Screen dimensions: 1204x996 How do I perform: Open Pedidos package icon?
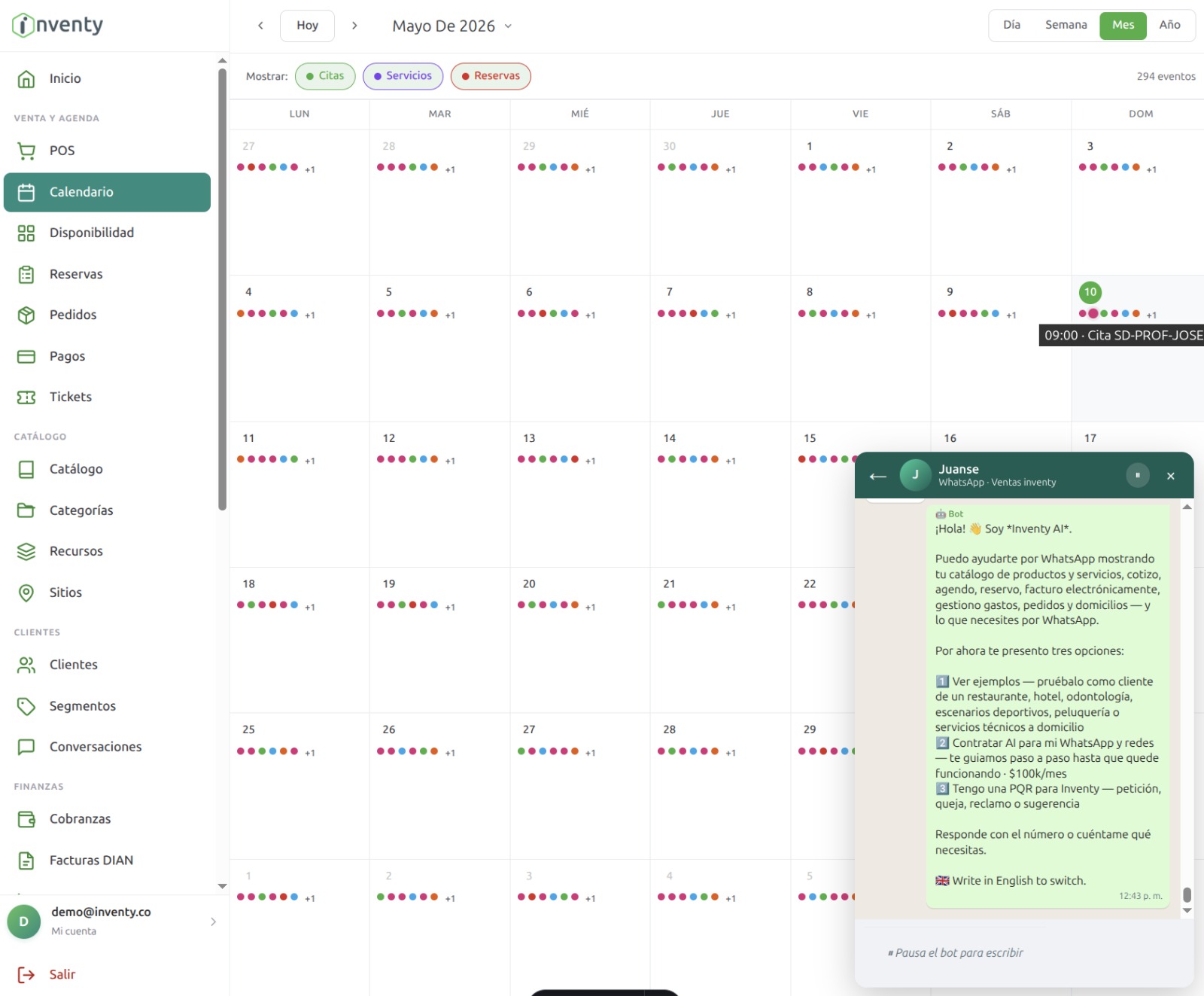(26, 315)
